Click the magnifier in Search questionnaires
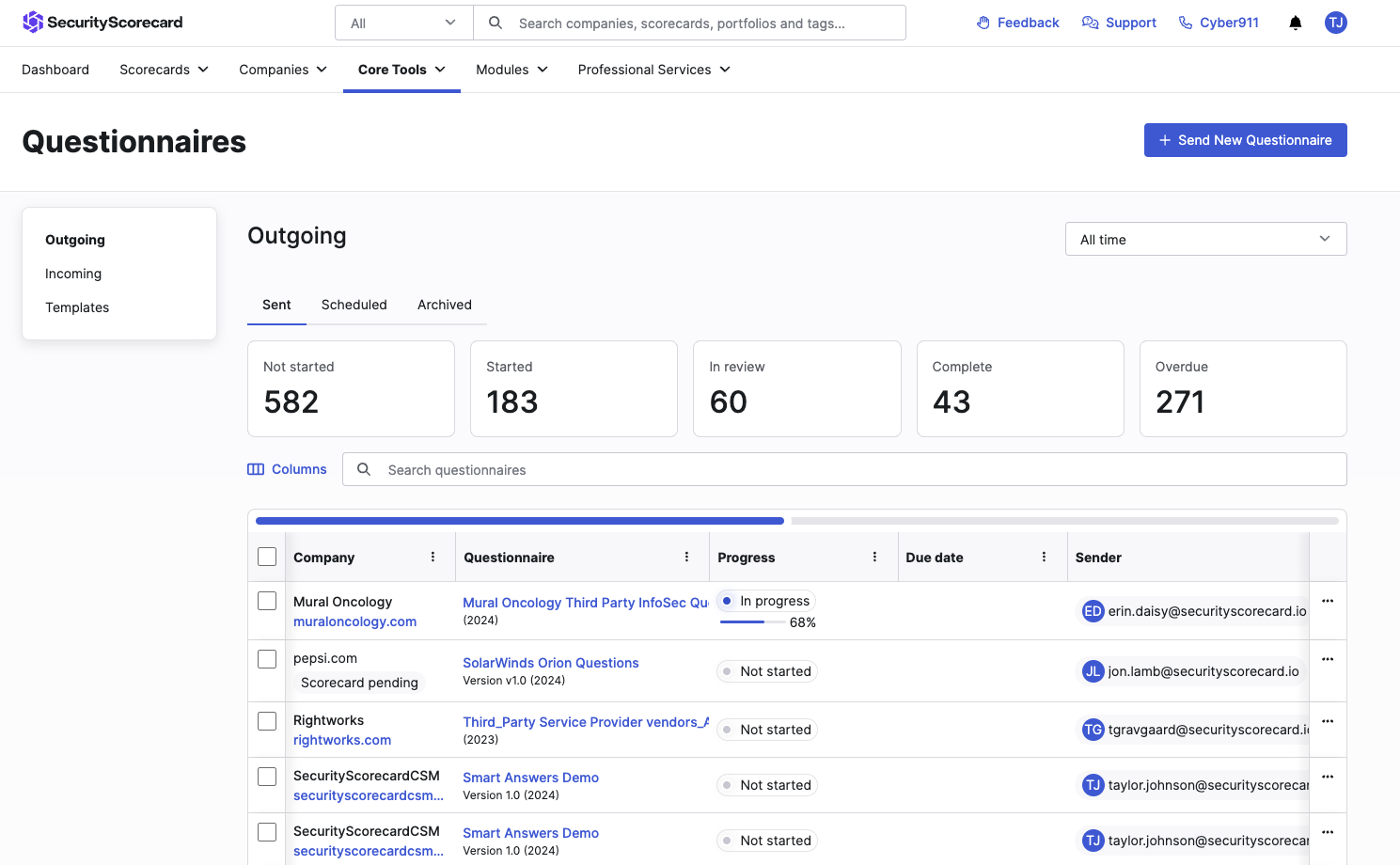Image resolution: width=1400 pixels, height=865 pixels. coord(364,469)
